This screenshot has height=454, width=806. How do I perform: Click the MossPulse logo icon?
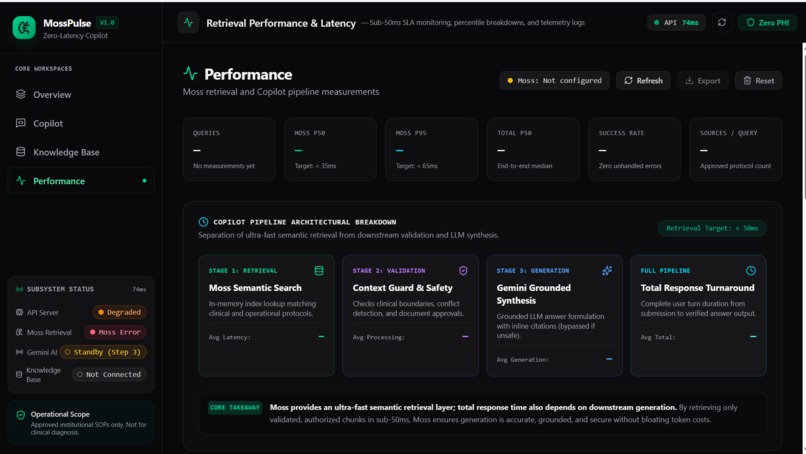[24, 28]
